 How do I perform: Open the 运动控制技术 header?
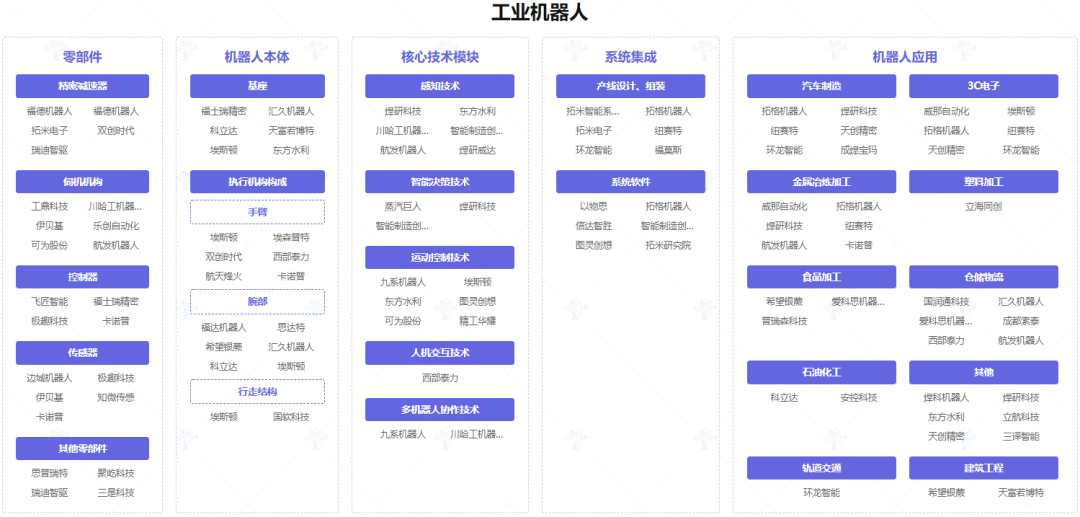click(x=439, y=257)
